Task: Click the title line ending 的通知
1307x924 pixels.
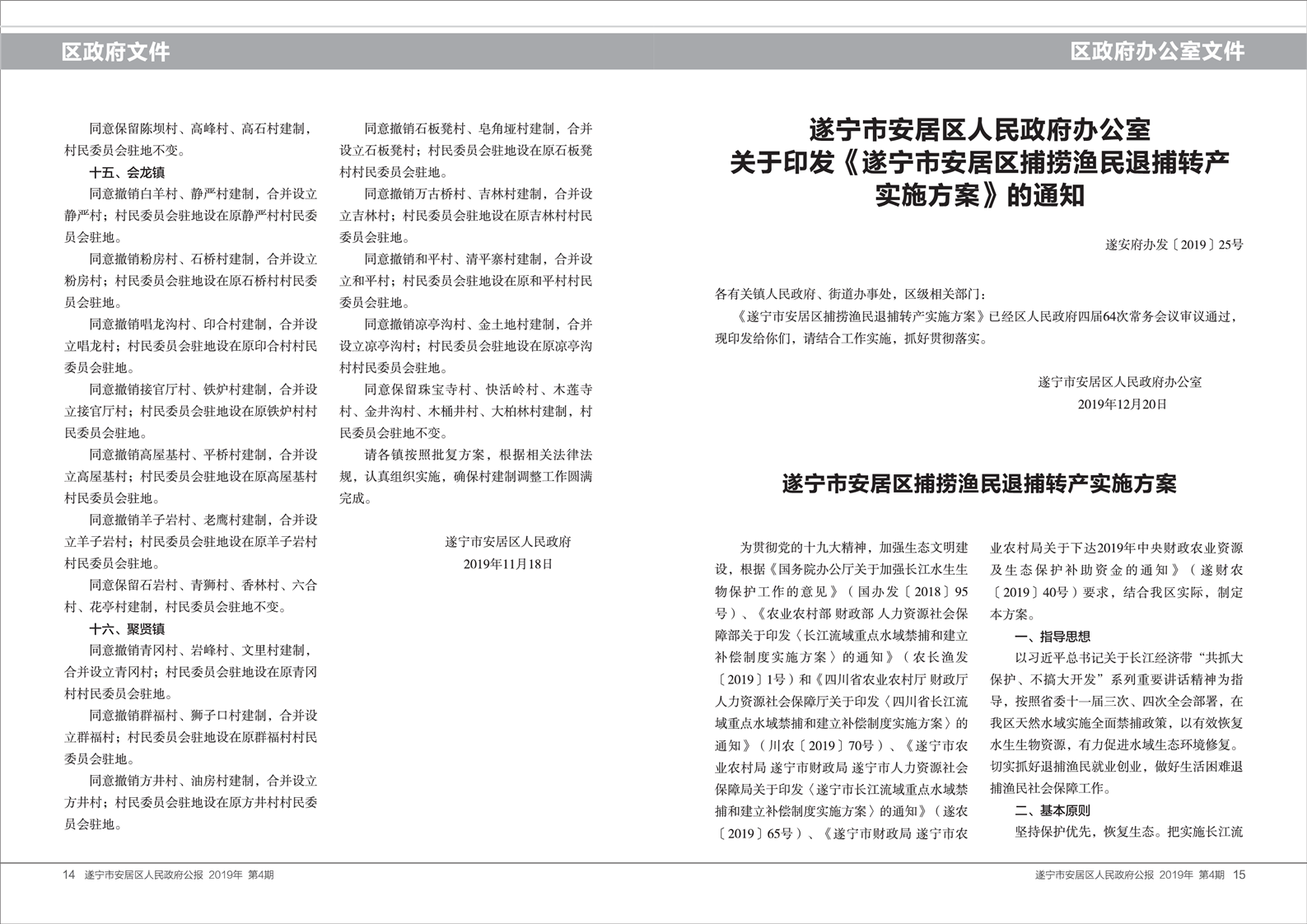Action: point(979,196)
